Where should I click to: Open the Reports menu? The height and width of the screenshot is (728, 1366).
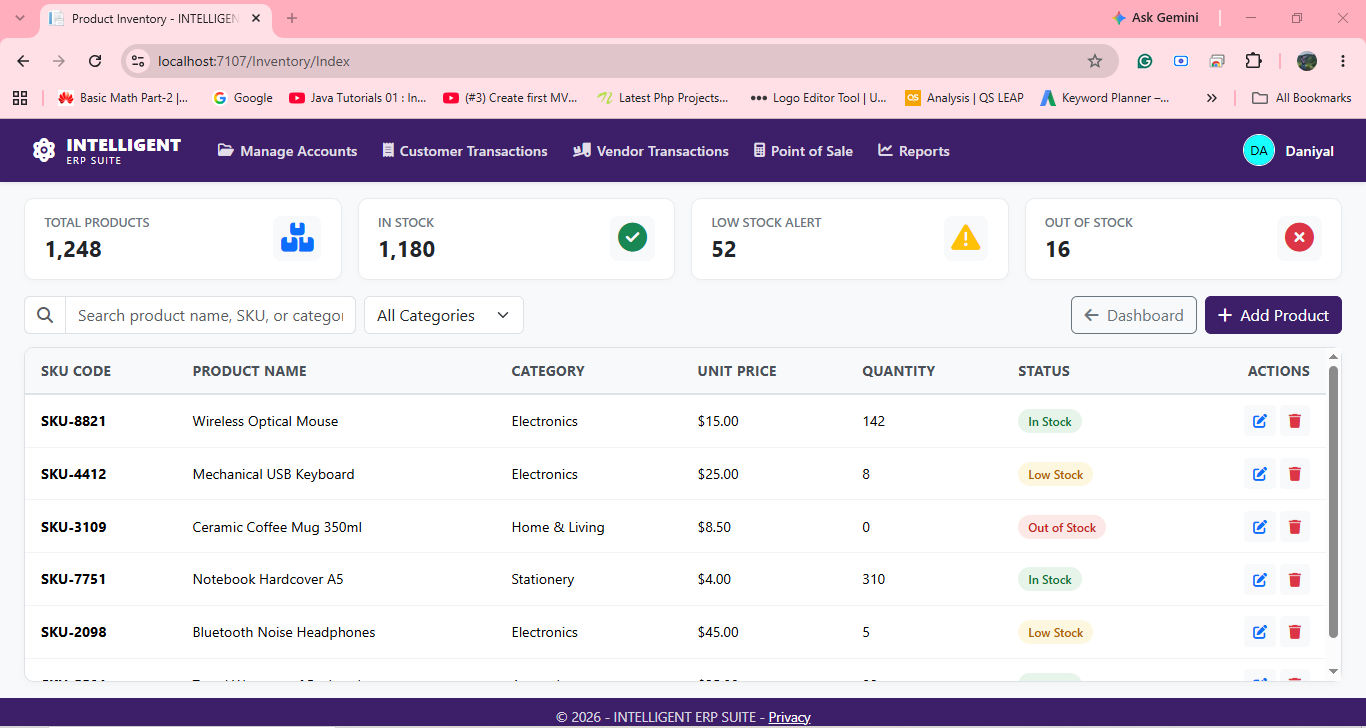[914, 151]
